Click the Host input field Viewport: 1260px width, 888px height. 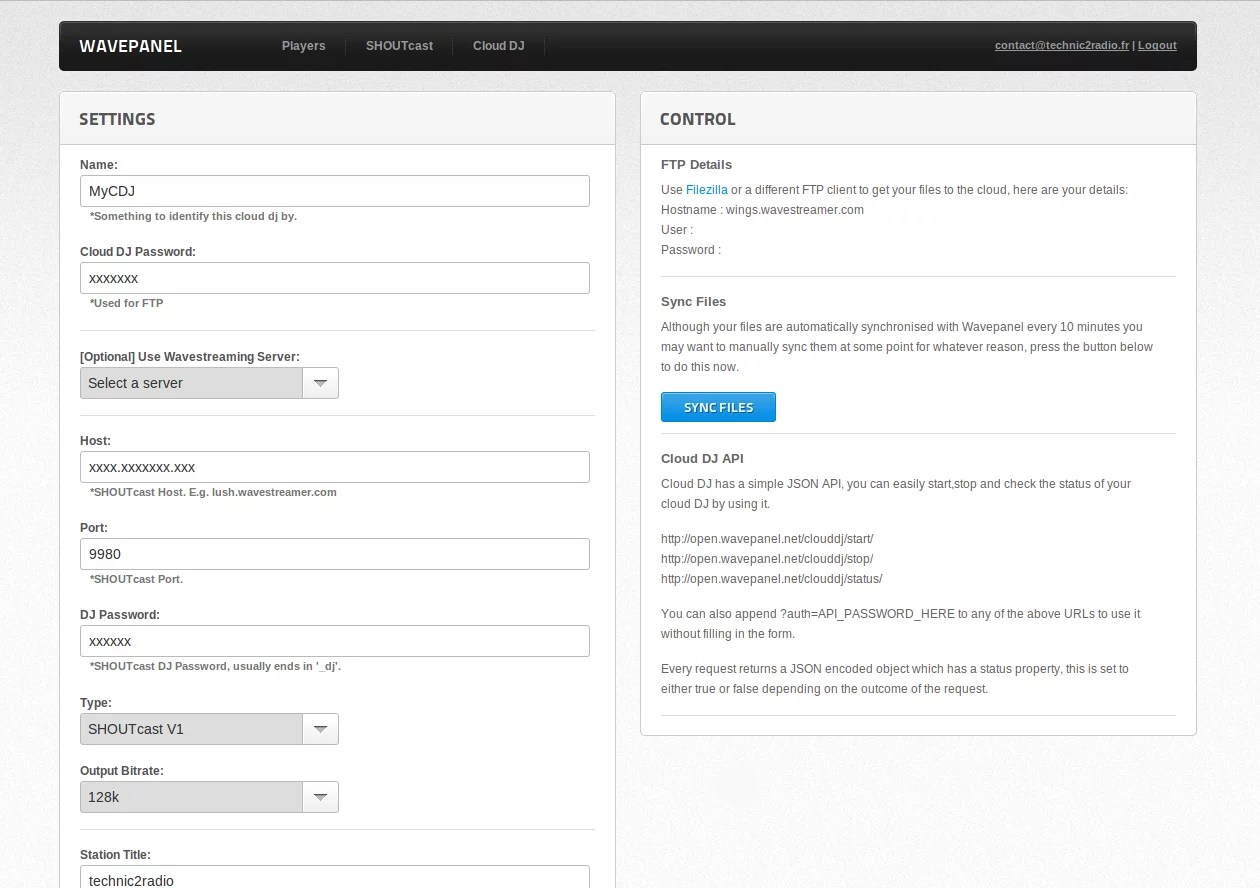coord(334,467)
